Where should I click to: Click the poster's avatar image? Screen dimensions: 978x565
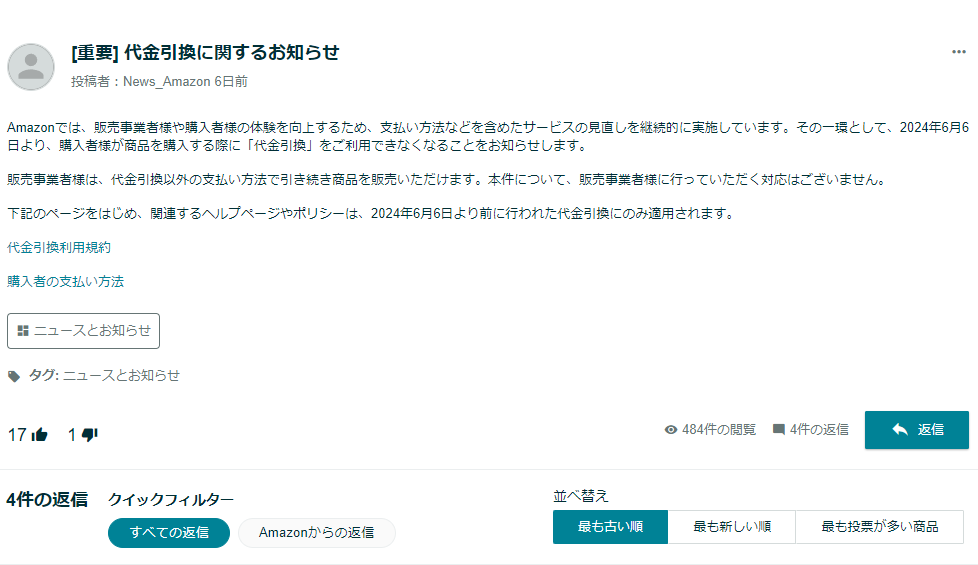[31, 67]
